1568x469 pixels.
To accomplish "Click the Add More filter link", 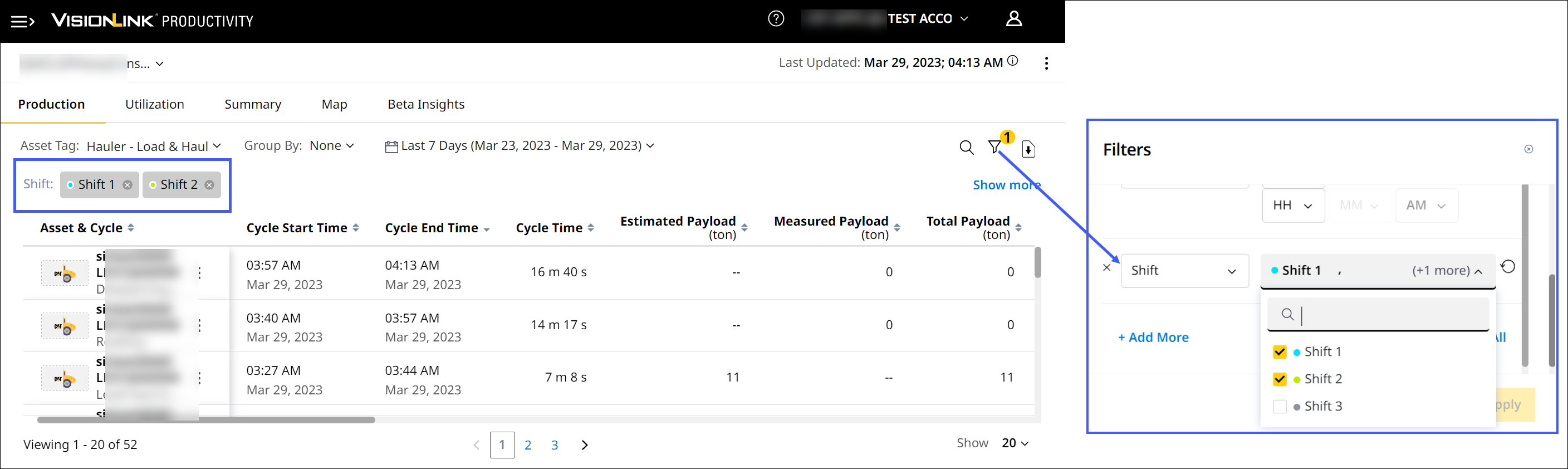I will coord(1153,338).
